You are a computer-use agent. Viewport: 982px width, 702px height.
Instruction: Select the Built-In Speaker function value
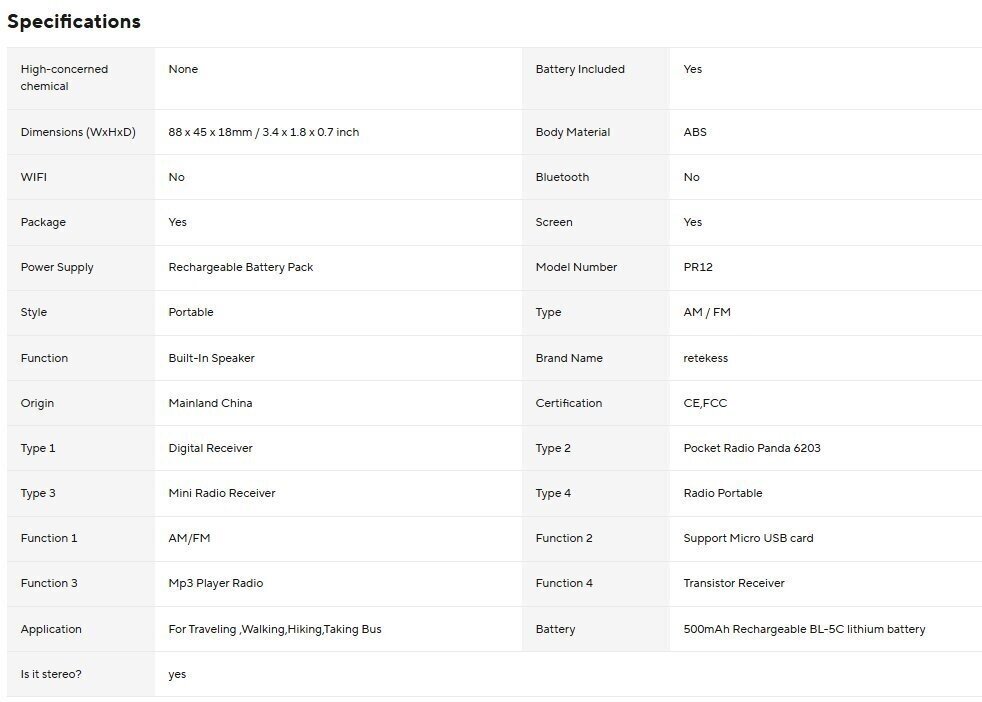[211, 358]
